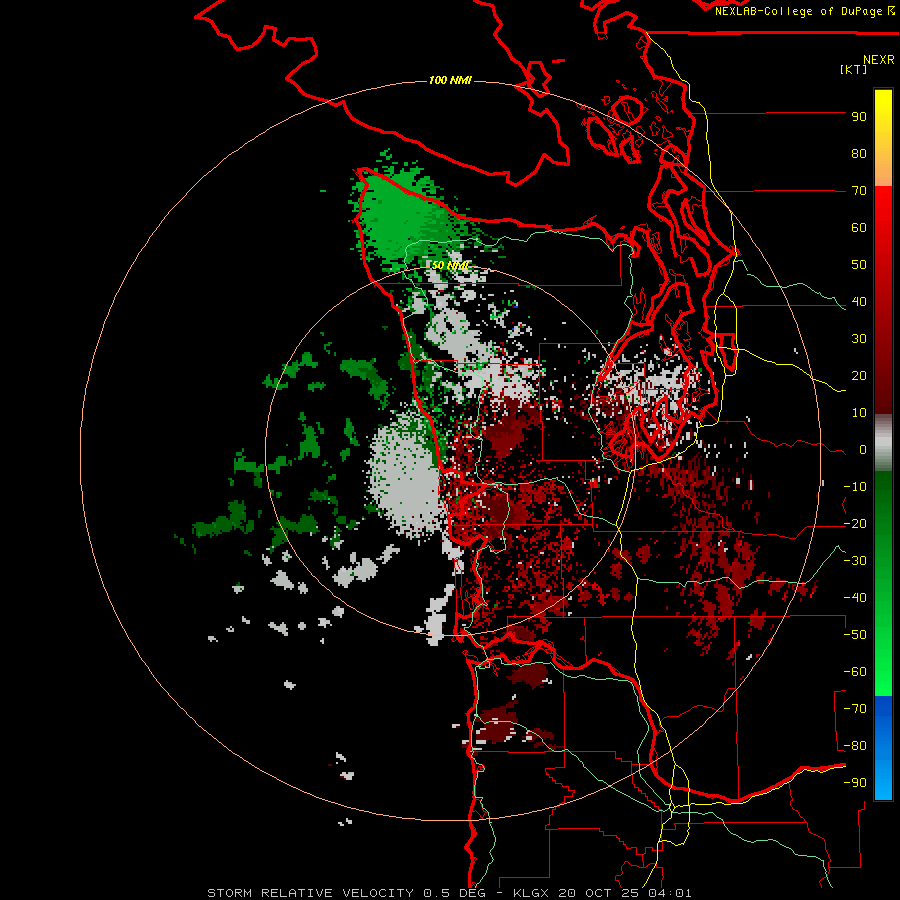The image size is (900, 900).
Task: Click the 50 NMI range ring label
Action: (450, 265)
